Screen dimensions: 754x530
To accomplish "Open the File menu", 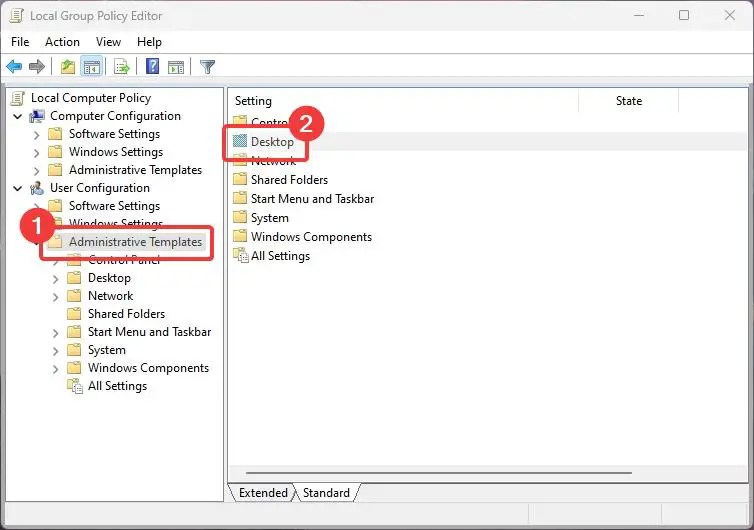I will tap(20, 42).
